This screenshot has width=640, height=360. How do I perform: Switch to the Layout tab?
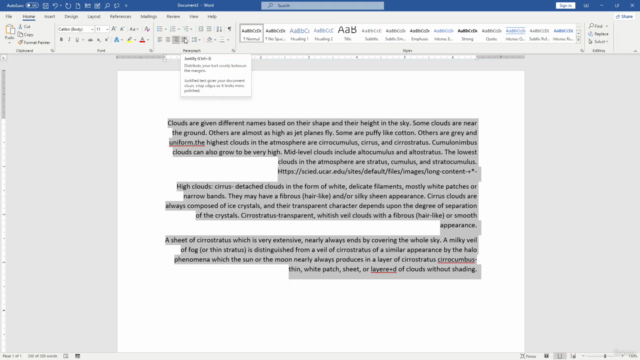click(93, 16)
